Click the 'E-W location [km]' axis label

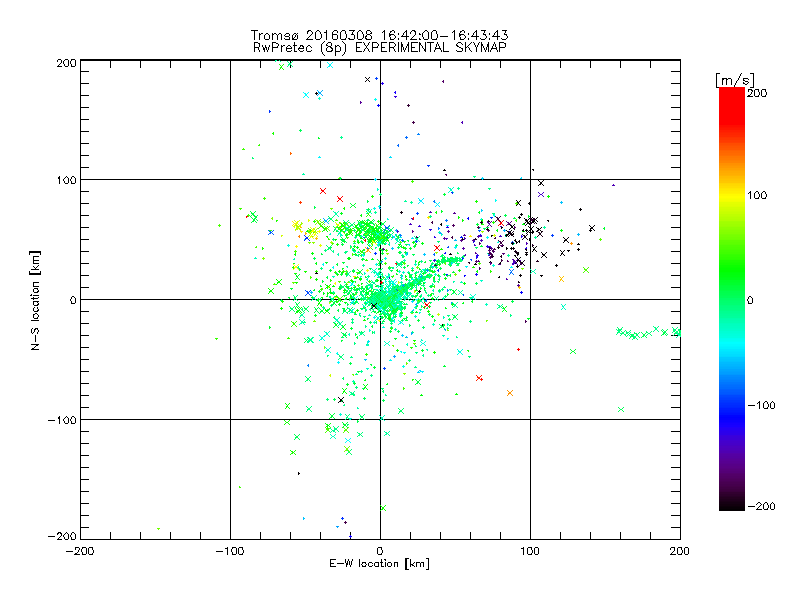pos(379,563)
